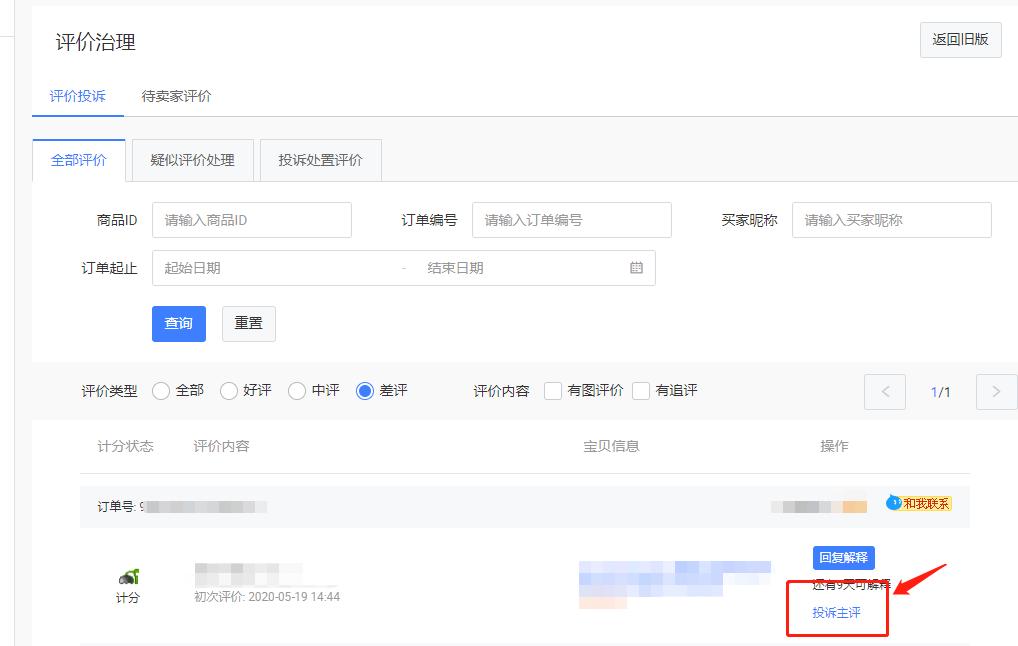Click the 返回旧版 button
The width and height of the screenshot is (1018, 646).
[x=959, y=40]
